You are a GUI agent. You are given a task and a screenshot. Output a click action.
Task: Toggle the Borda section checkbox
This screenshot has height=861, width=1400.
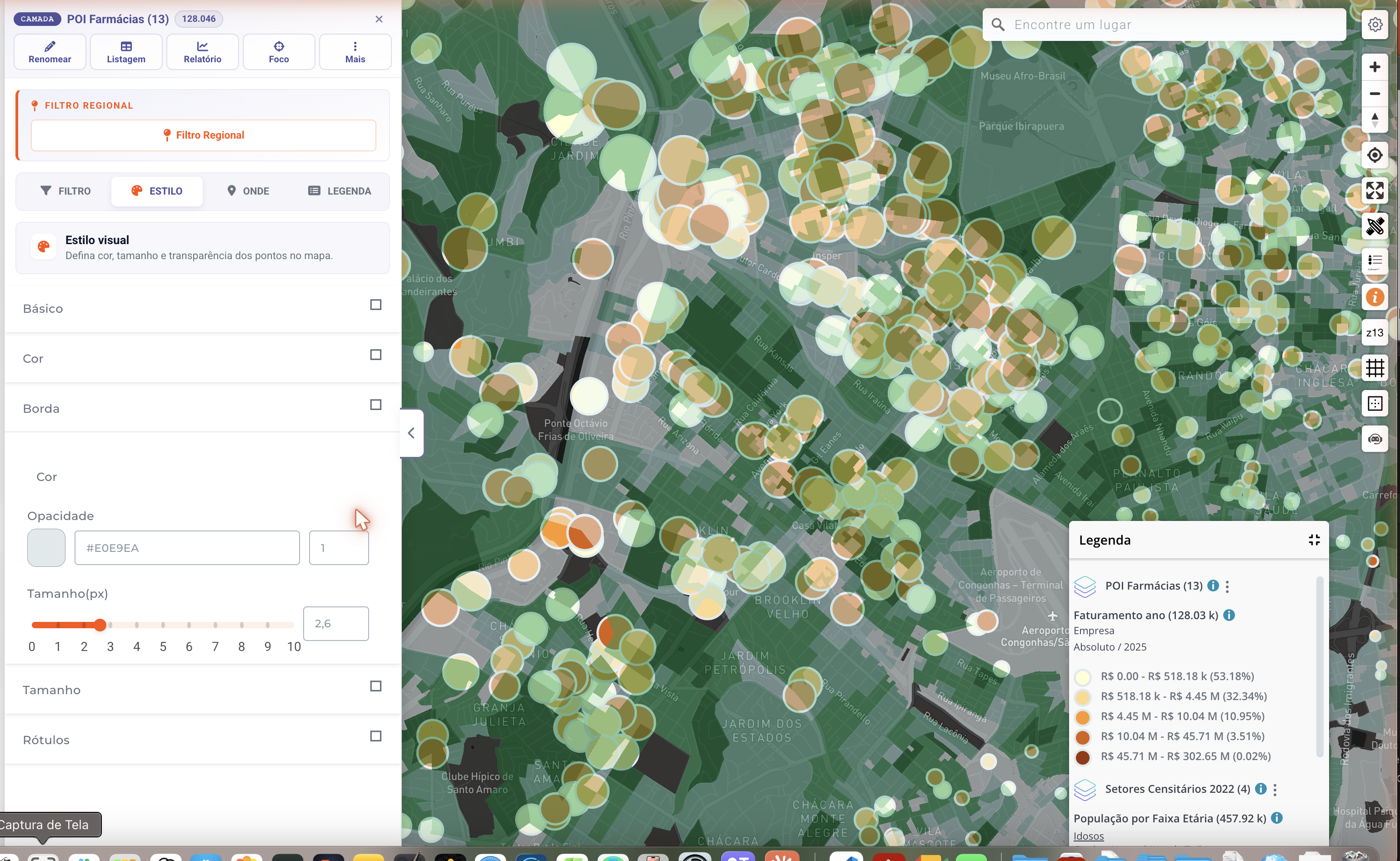pyautogui.click(x=376, y=405)
